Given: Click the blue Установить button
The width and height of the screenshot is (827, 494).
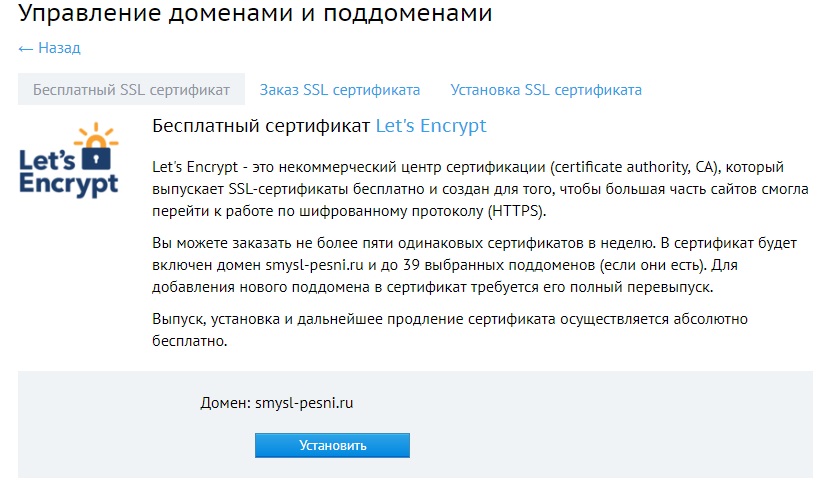Looking at the screenshot, I should click(x=332, y=445).
